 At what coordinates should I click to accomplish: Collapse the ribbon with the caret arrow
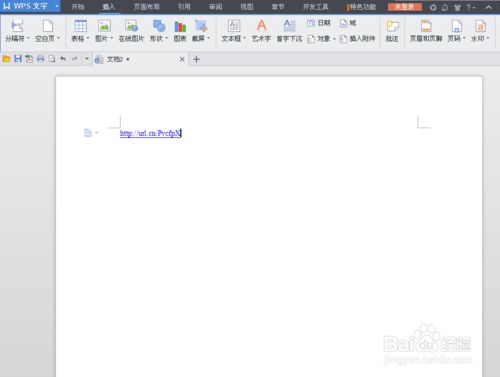click(x=489, y=7)
